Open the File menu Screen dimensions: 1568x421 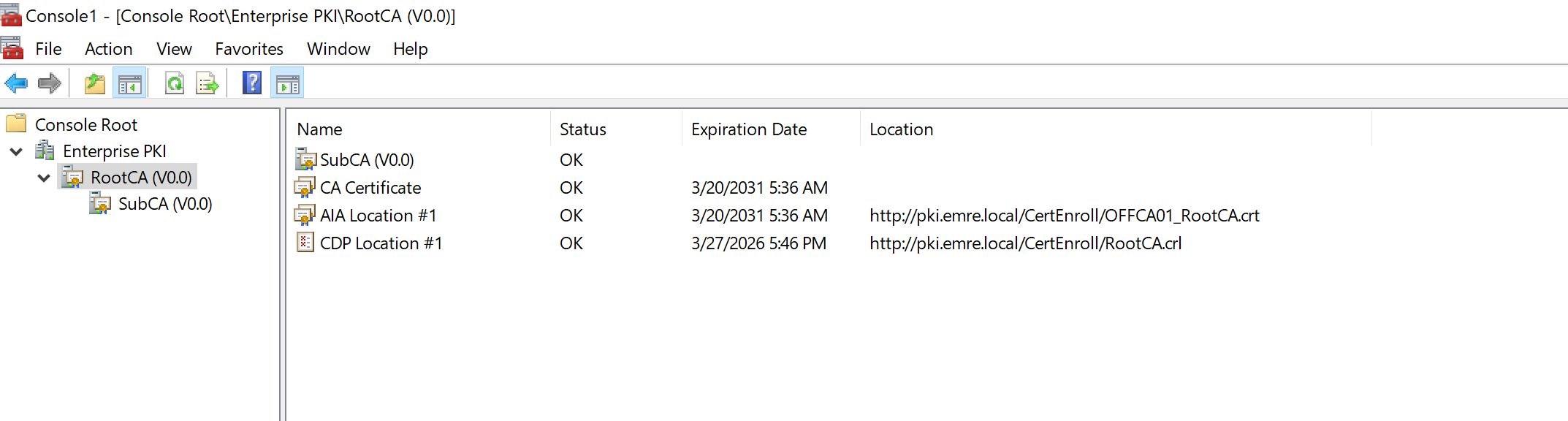tap(48, 49)
